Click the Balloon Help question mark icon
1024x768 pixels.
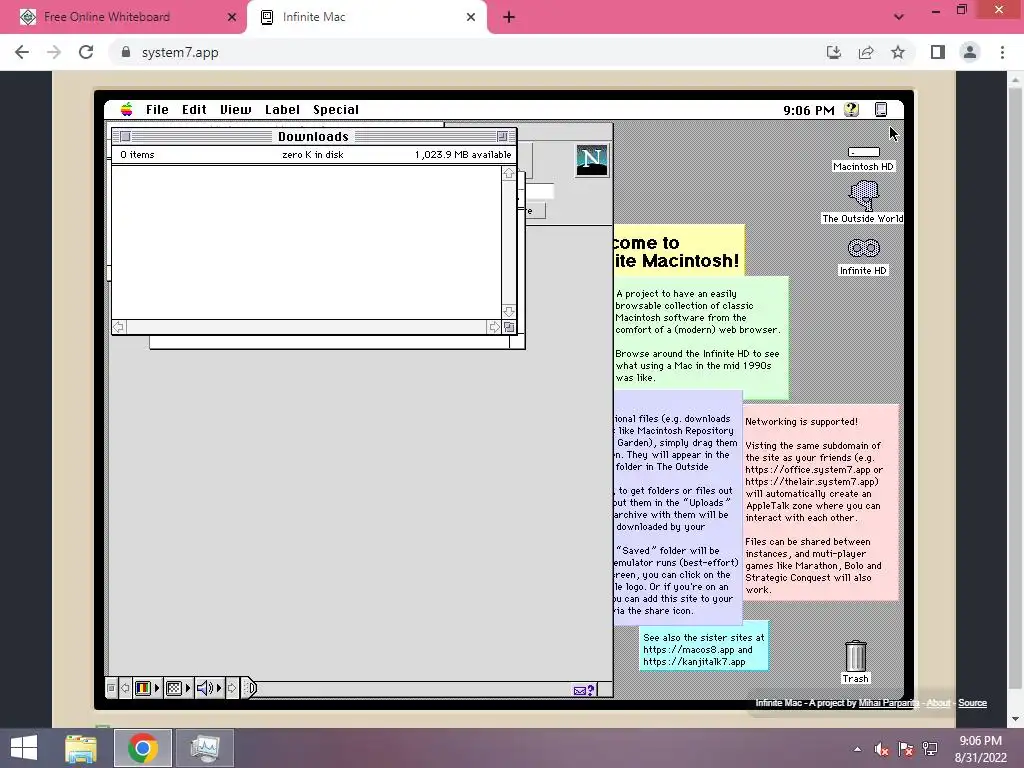852,110
